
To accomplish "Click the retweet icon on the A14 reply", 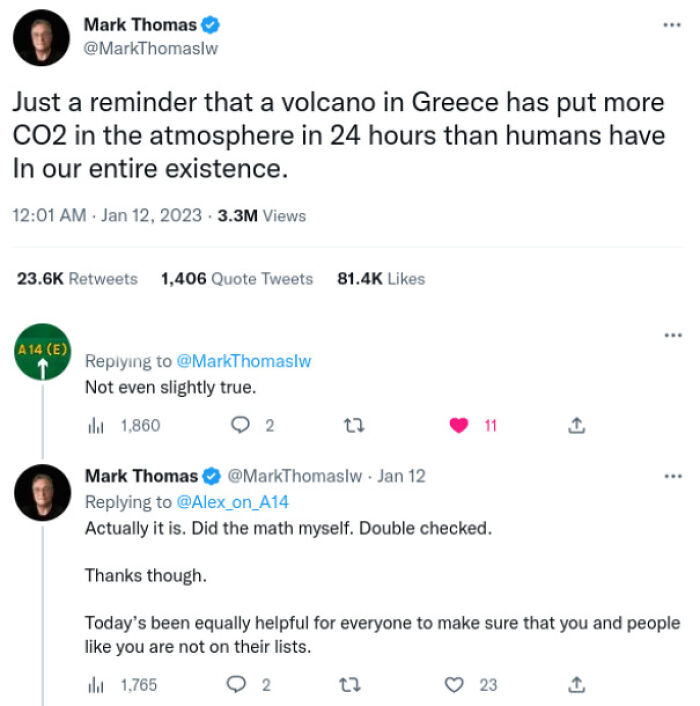I will [351, 425].
